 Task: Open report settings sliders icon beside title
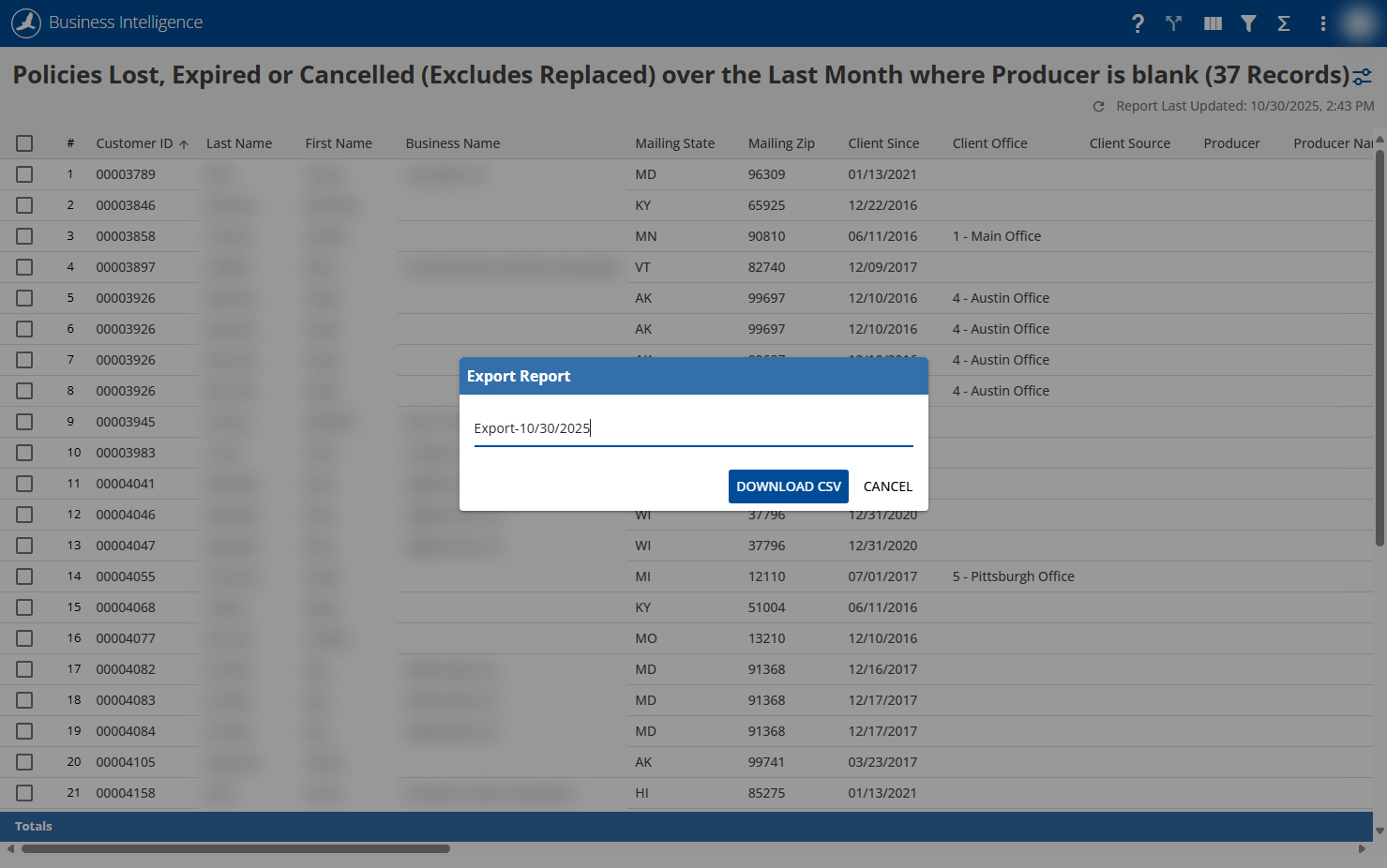(x=1363, y=77)
